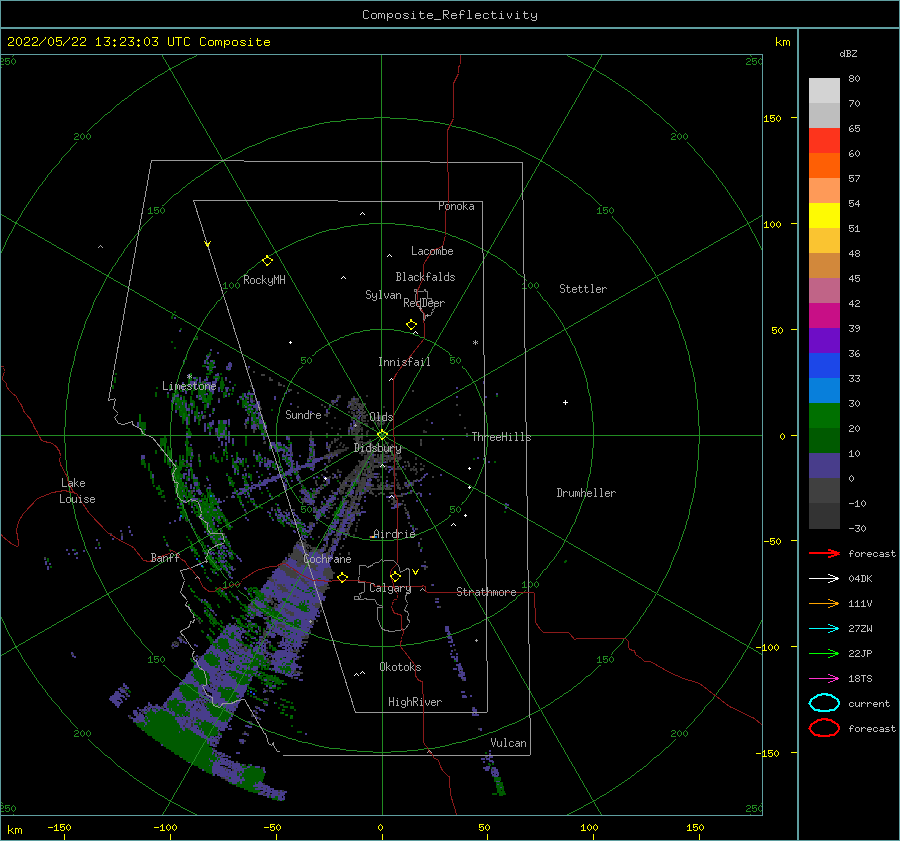The image size is (900, 841).
Task: Click the magenta 18TS arrow in legend
Action: point(824,679)
